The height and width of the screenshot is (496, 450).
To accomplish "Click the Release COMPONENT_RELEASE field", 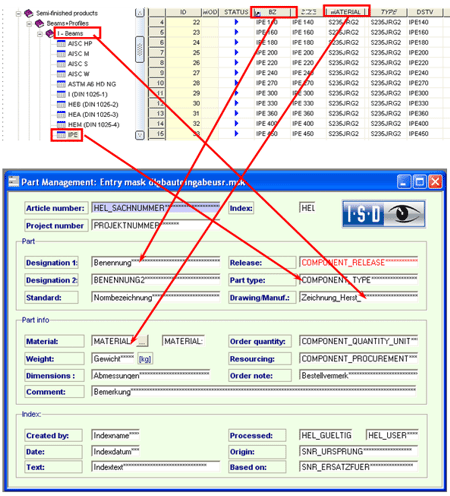I will click(359, 262).
